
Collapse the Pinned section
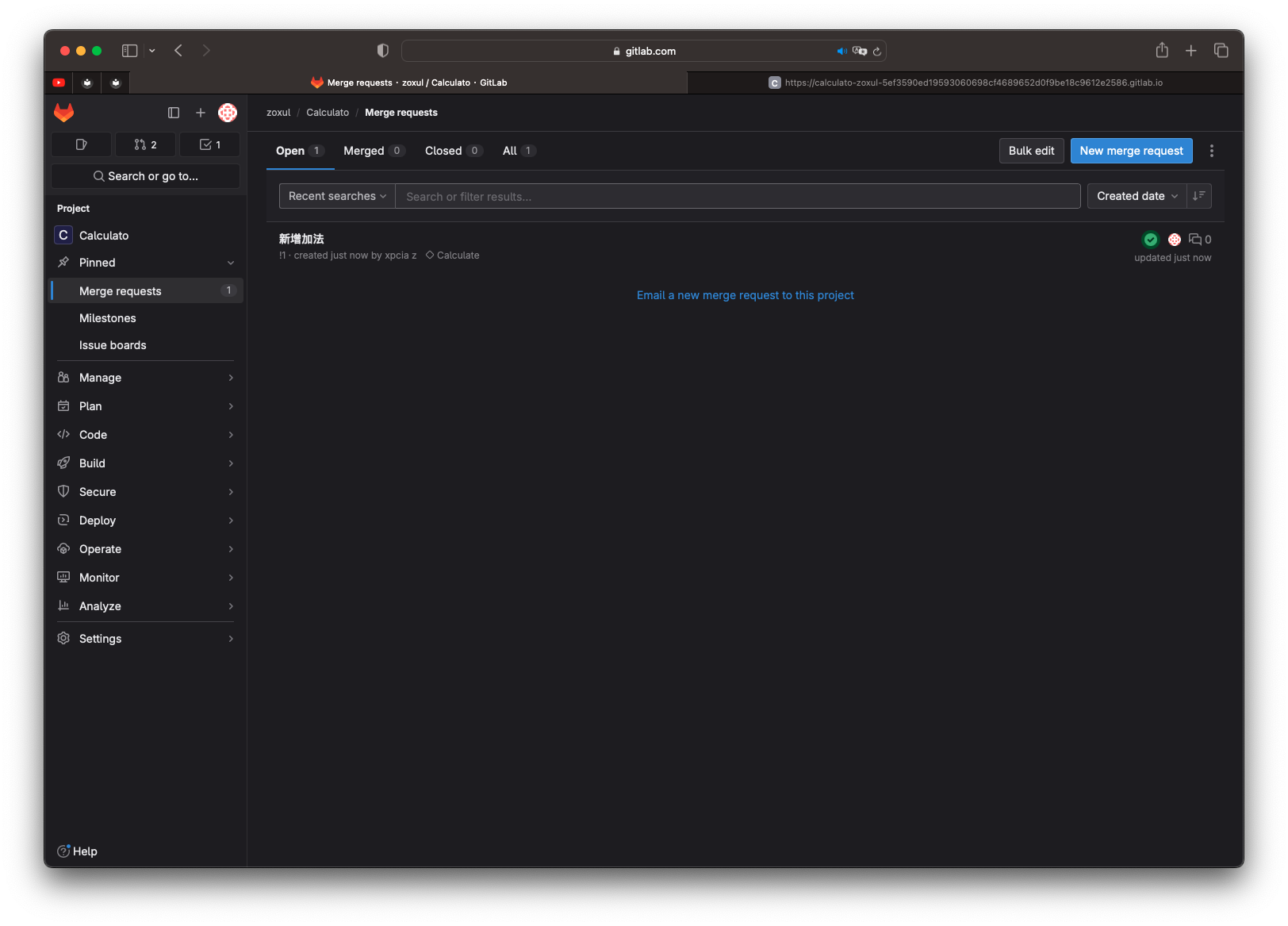click(x=230, y=263)
